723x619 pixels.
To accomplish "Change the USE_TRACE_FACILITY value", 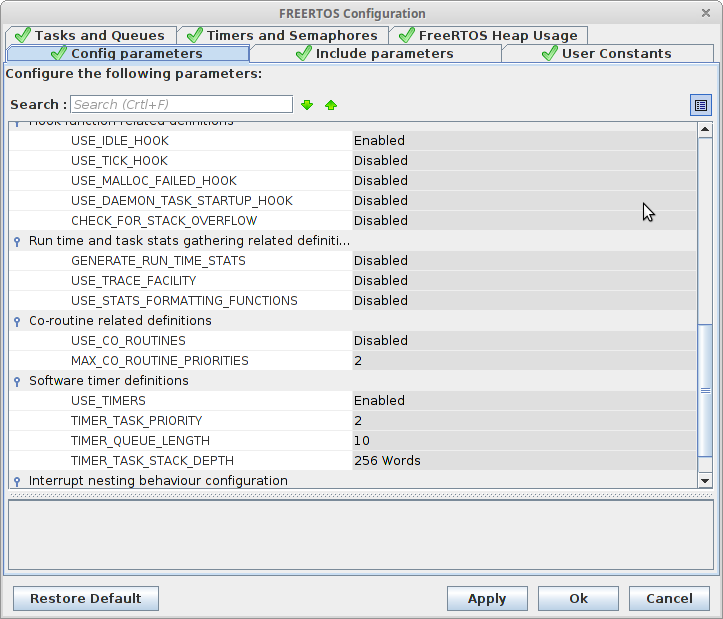I will coord(524,280).
